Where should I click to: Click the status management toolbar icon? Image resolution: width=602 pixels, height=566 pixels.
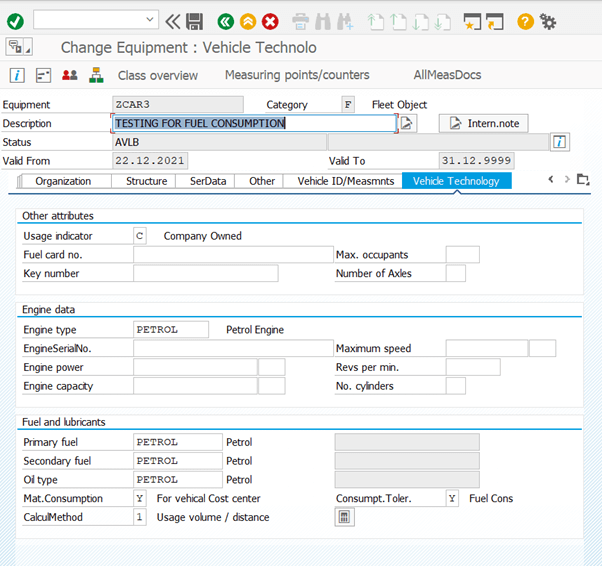tap(43, 75)
